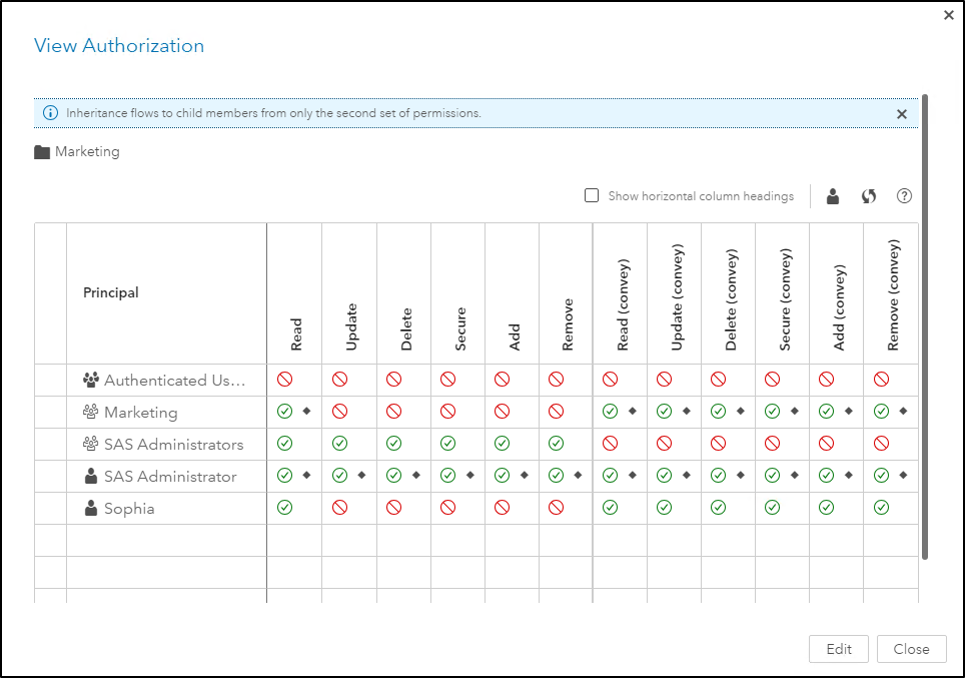Close the View Authorization dialog window
The image size is (965, 678).
point(949,15)
